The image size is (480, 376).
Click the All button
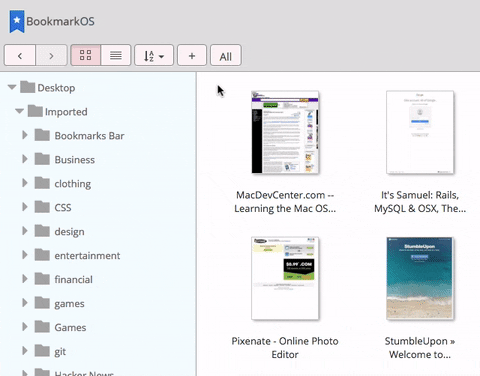pos(226,55)
